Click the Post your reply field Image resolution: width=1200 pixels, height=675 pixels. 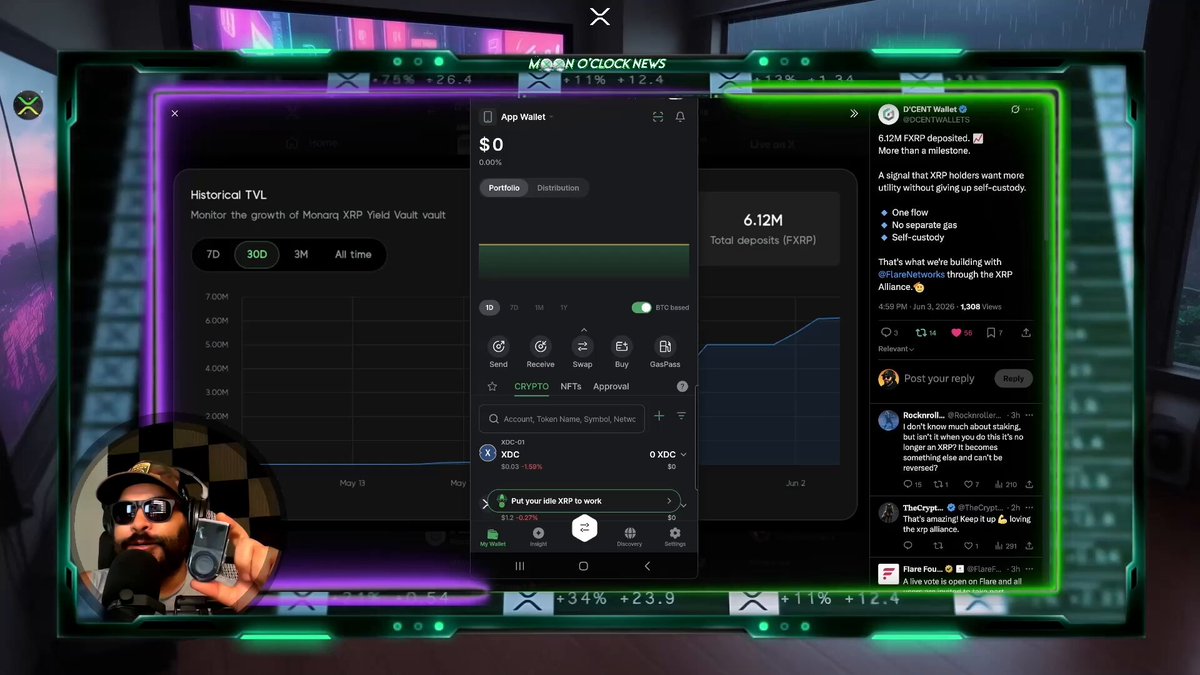(x=939, y=378)
